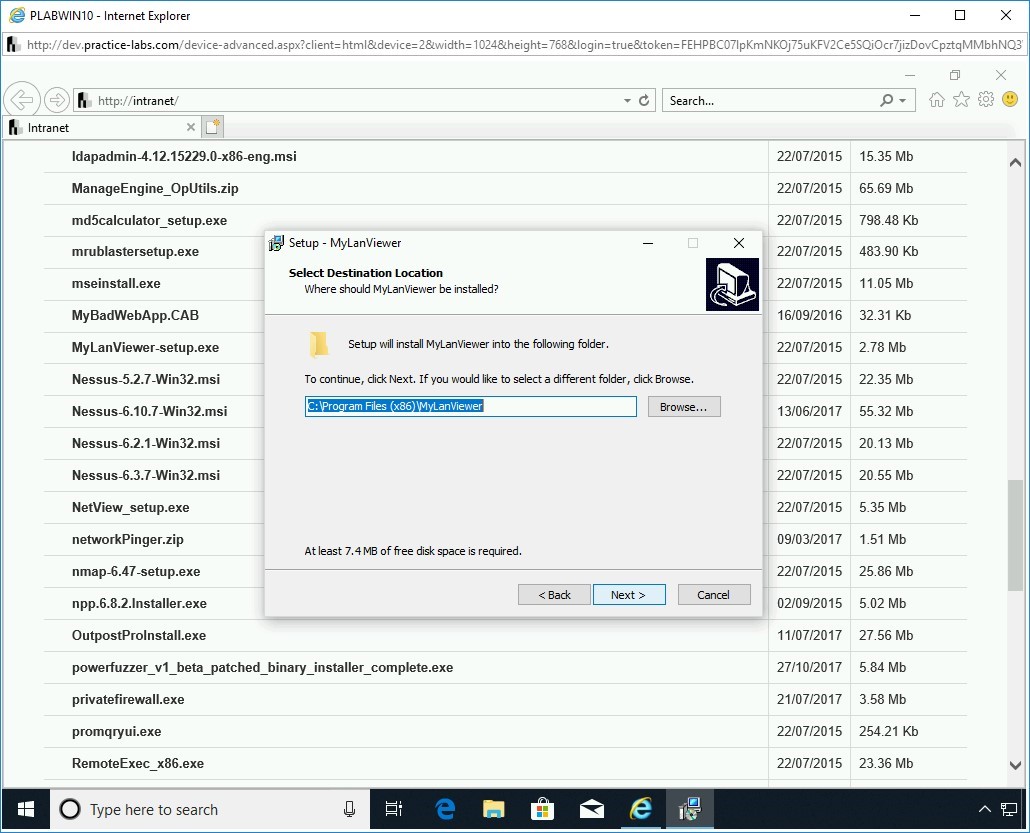Expand the search provider dropdown arrow
The width and height of the screenshot is (1030, 833).
coord(903,101)
